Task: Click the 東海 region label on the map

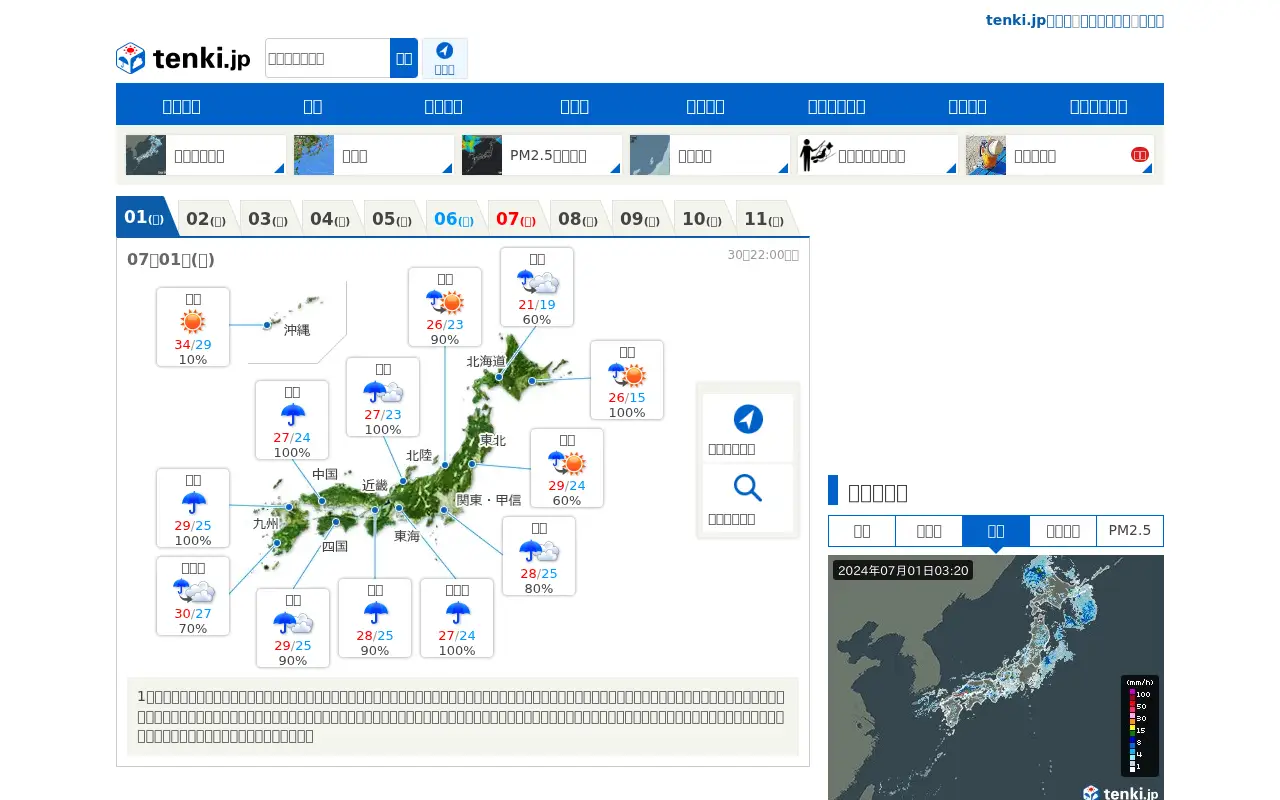Action: click(407, 536)
